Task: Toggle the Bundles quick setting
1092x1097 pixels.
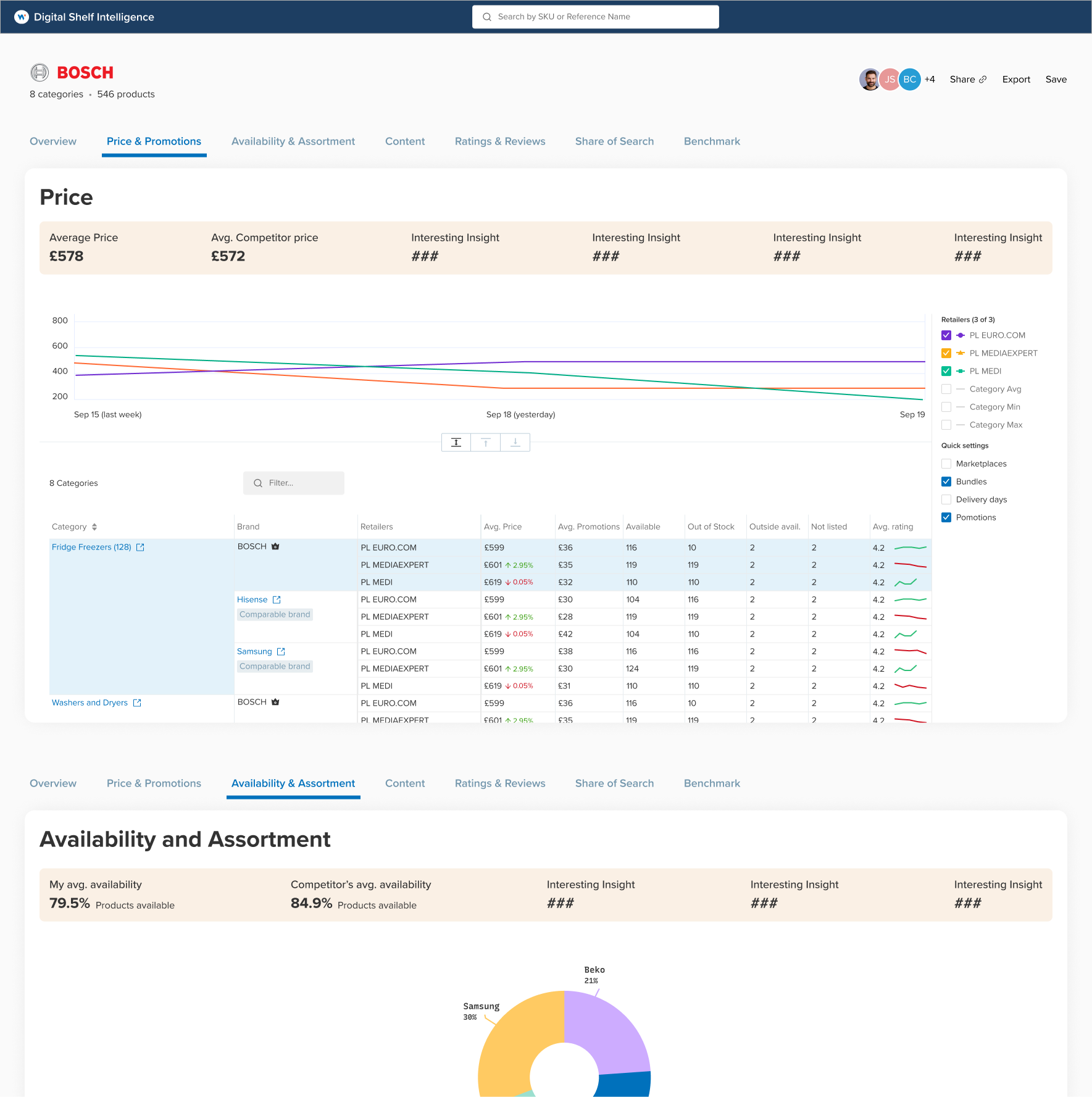Action: [946, 482]
